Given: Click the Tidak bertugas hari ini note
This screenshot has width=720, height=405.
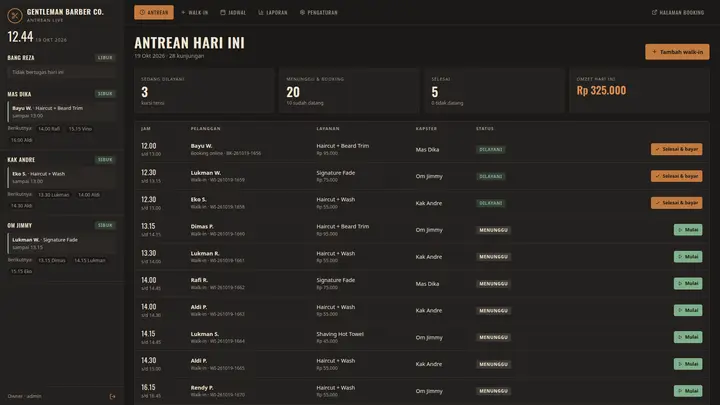Looking at the screenshot, I should (61, 72).
